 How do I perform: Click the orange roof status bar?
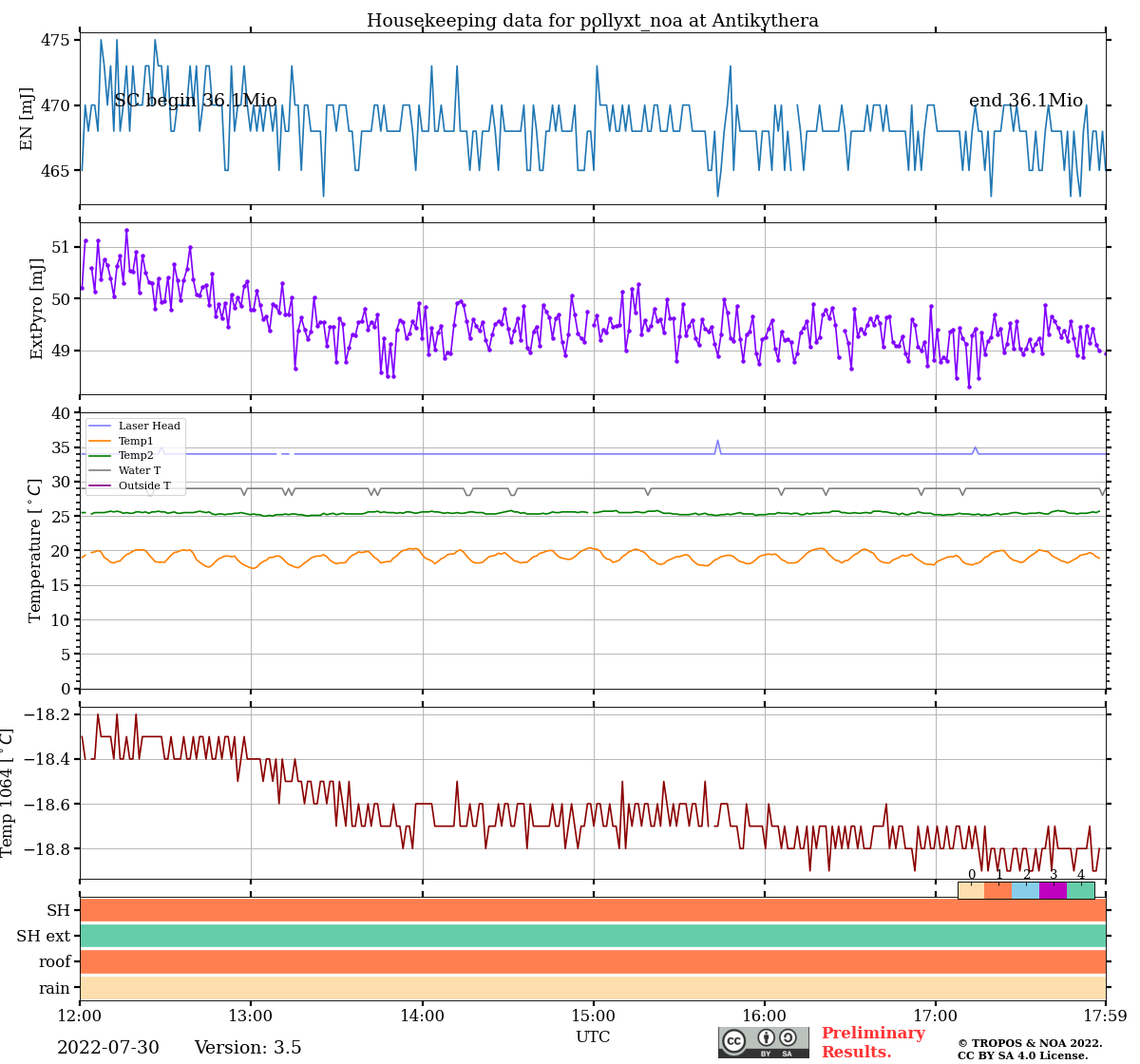(593, 961)
